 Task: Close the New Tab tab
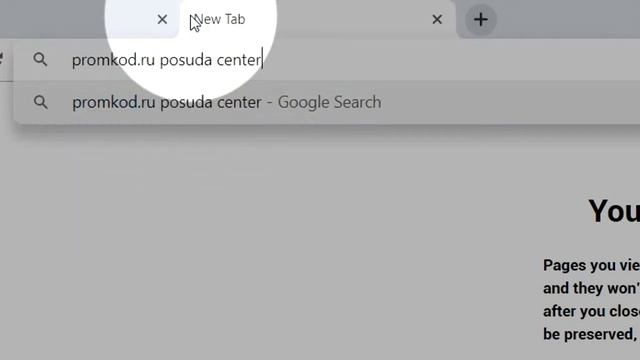click(x=437, y=19)
